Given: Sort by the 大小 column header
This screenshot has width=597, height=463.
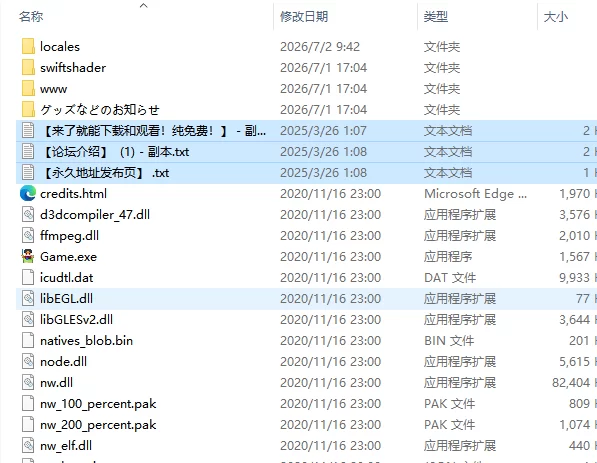Looking at the screenshot, I should (x=556, y=17).
